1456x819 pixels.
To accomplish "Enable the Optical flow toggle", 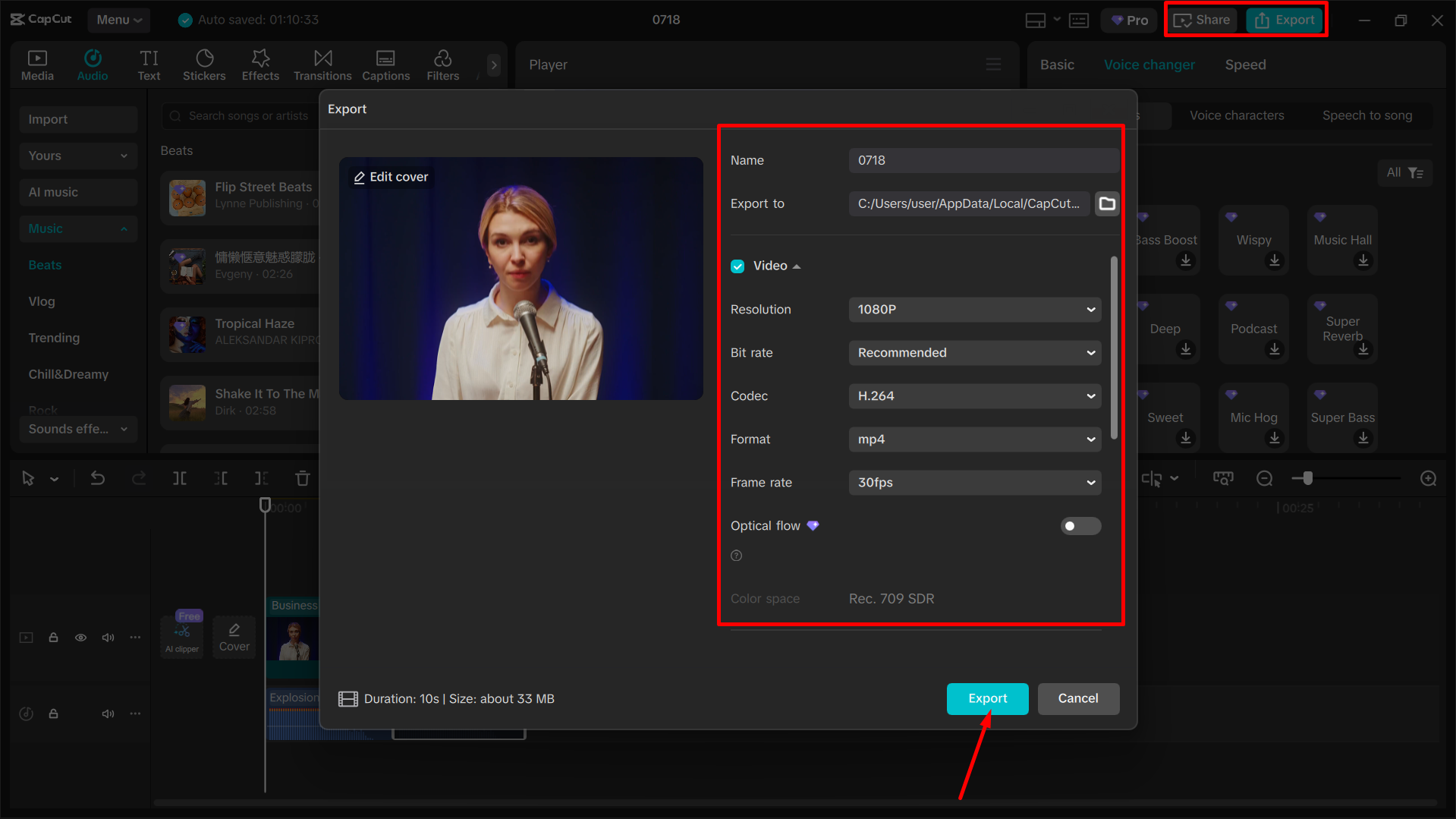I will (x=1080, y=525).
